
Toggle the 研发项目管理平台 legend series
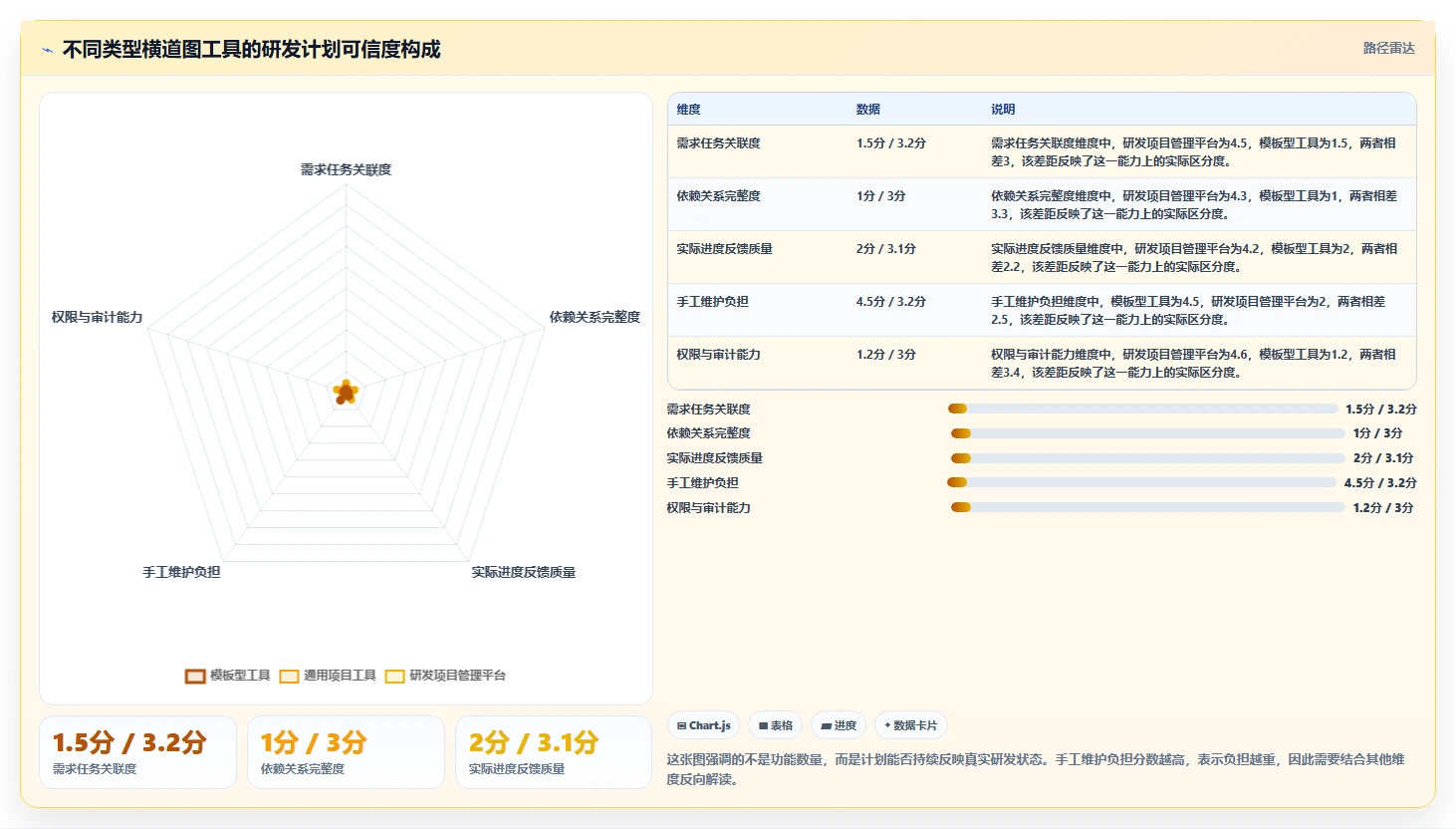click(x=446, y=676)
